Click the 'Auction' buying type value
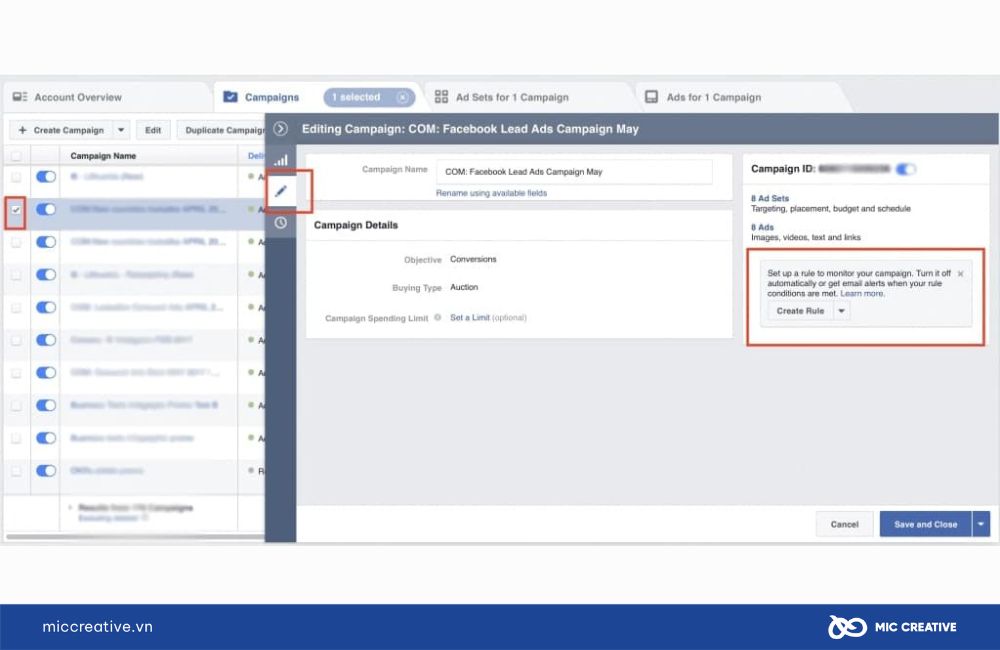This screenshot has height=650, width=1000. (464, 287)
